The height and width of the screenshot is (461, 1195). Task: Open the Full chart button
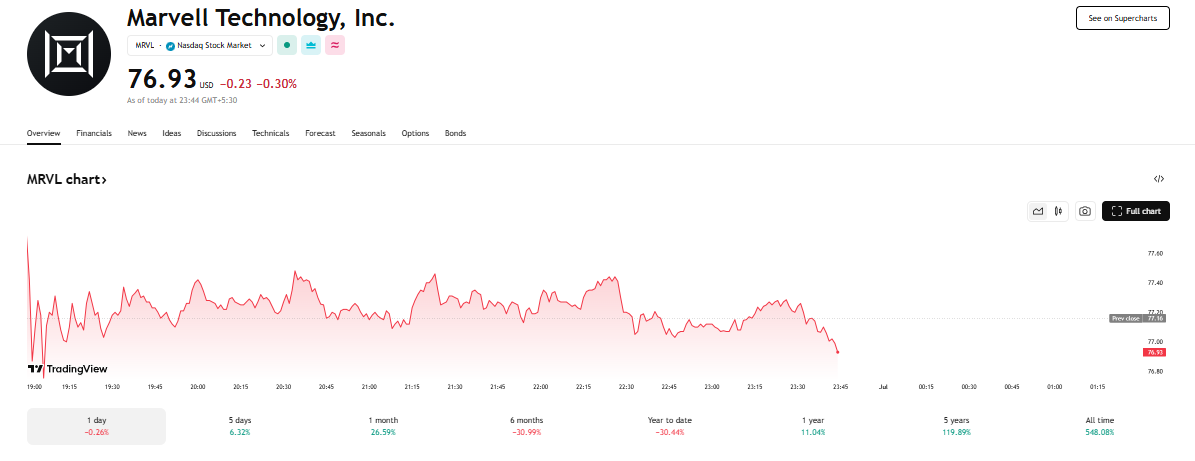pos(1136,211)
